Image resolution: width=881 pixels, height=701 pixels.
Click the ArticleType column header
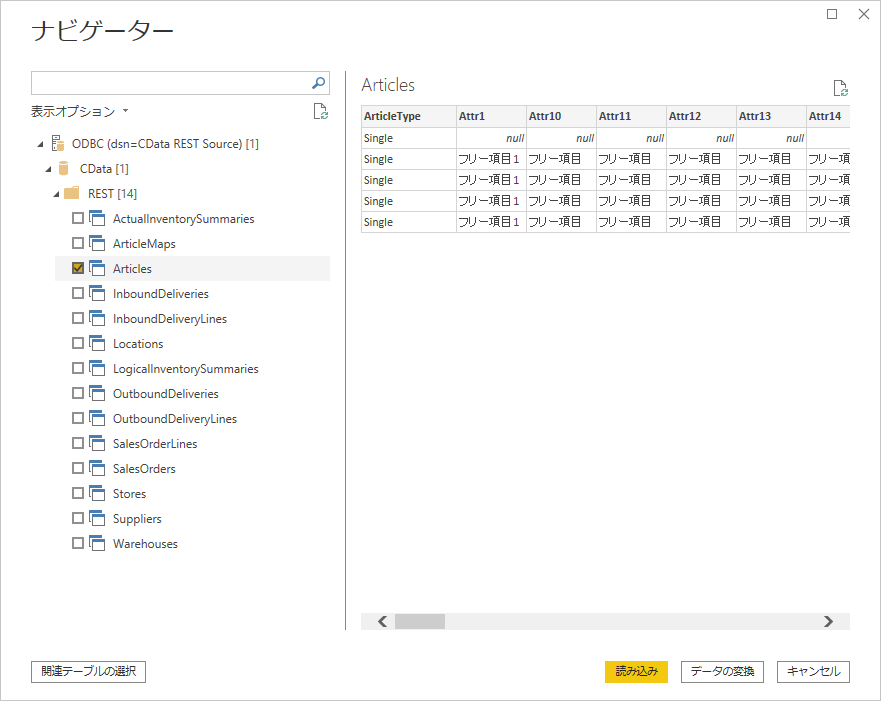(408, 116)
